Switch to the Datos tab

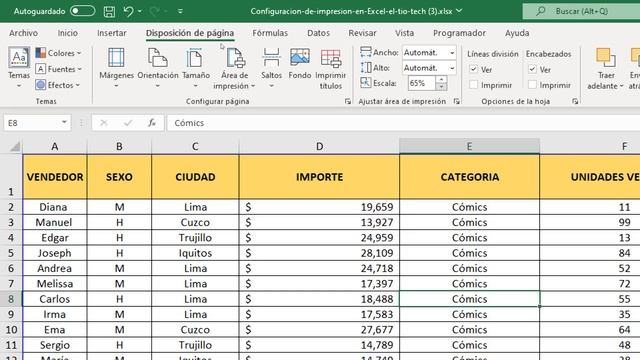(318, 33)
